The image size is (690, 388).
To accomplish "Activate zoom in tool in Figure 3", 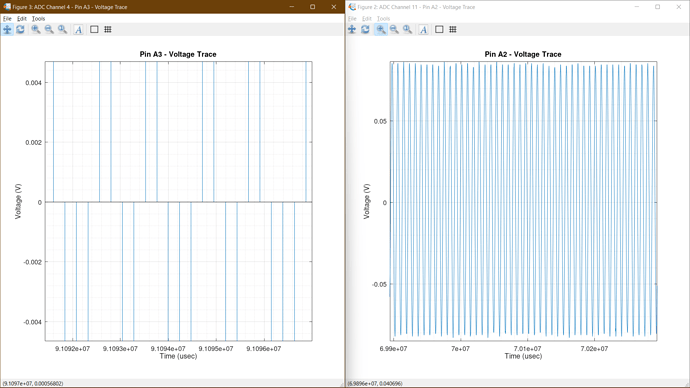I will pyautogui.click(x=36, y=29).
